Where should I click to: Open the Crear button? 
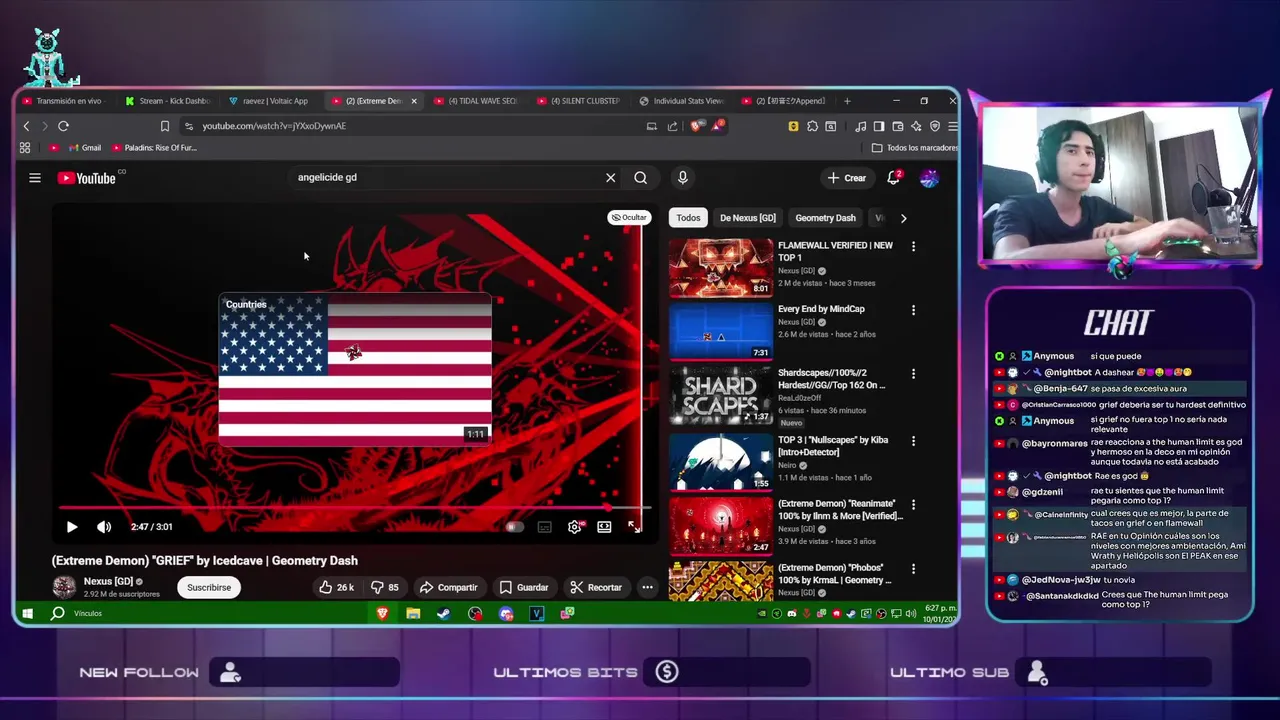847,178
